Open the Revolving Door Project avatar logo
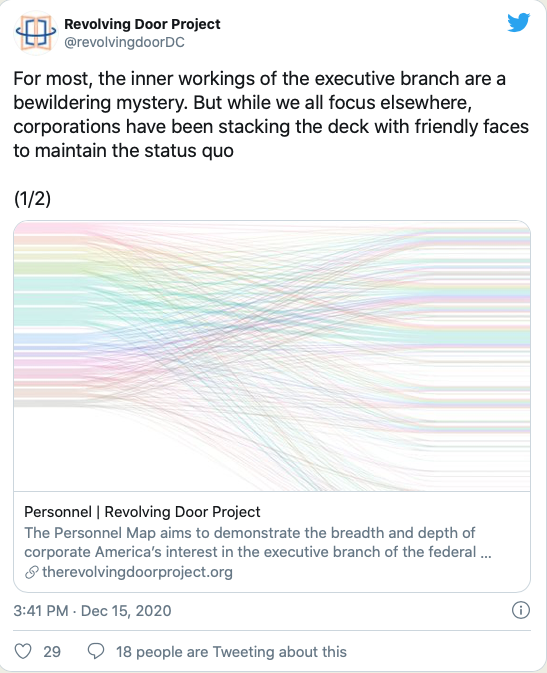The width and height of the screenshot is (547, 673). [36, 33]
